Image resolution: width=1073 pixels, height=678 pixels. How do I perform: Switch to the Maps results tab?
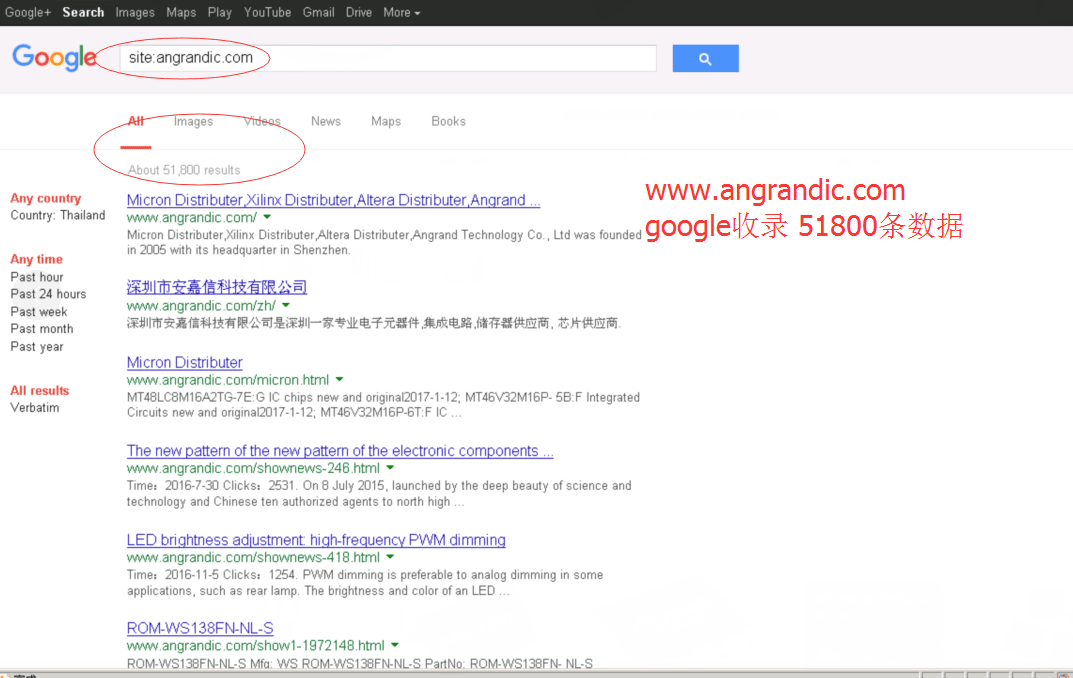click(x=386, y=121)
